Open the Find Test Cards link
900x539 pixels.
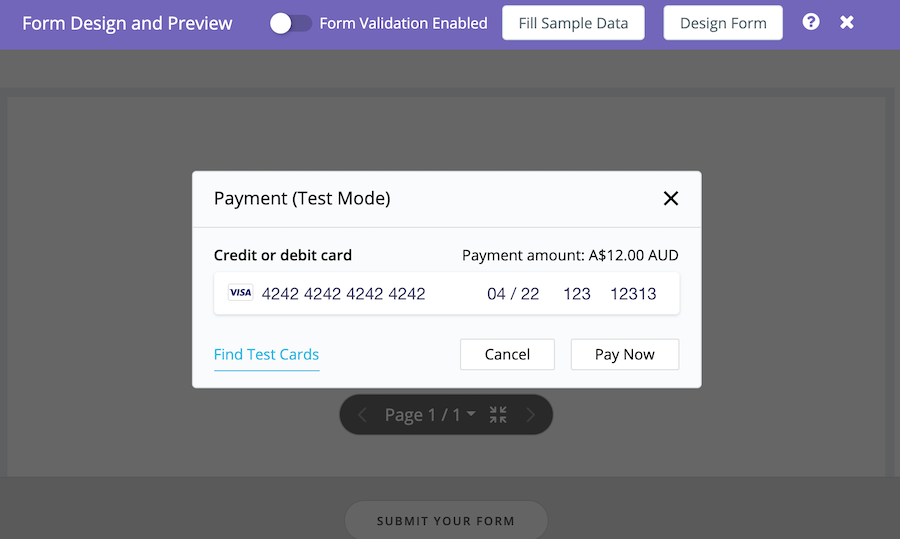[266, 354]
